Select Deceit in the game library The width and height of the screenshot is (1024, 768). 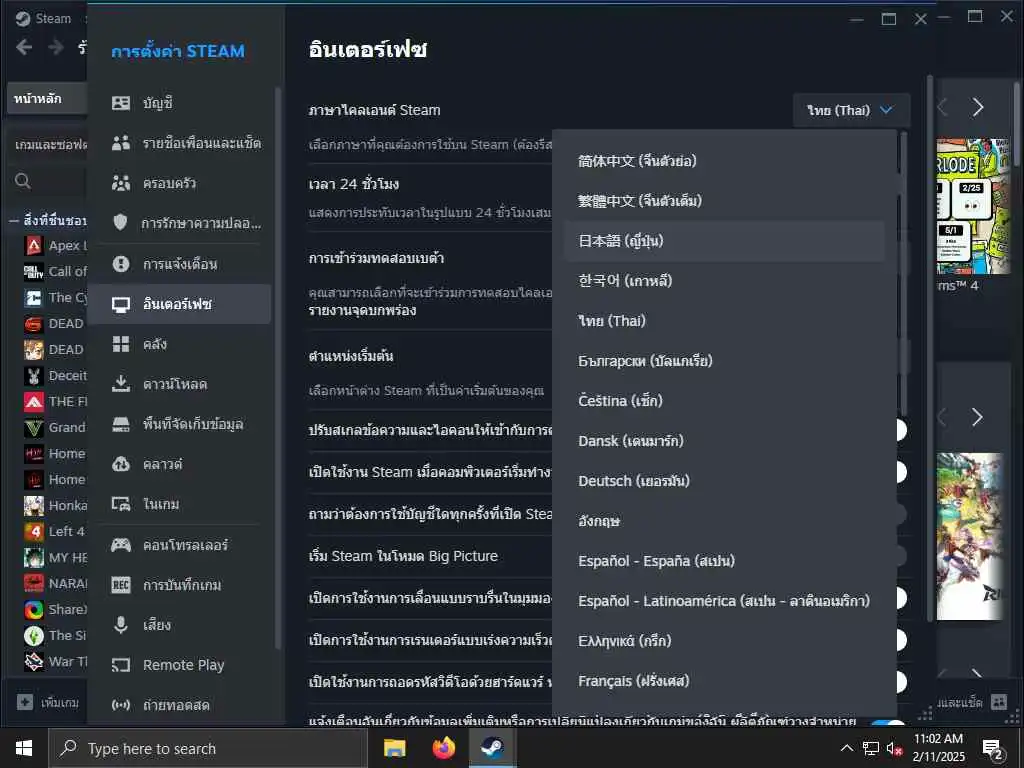(55, 376)
